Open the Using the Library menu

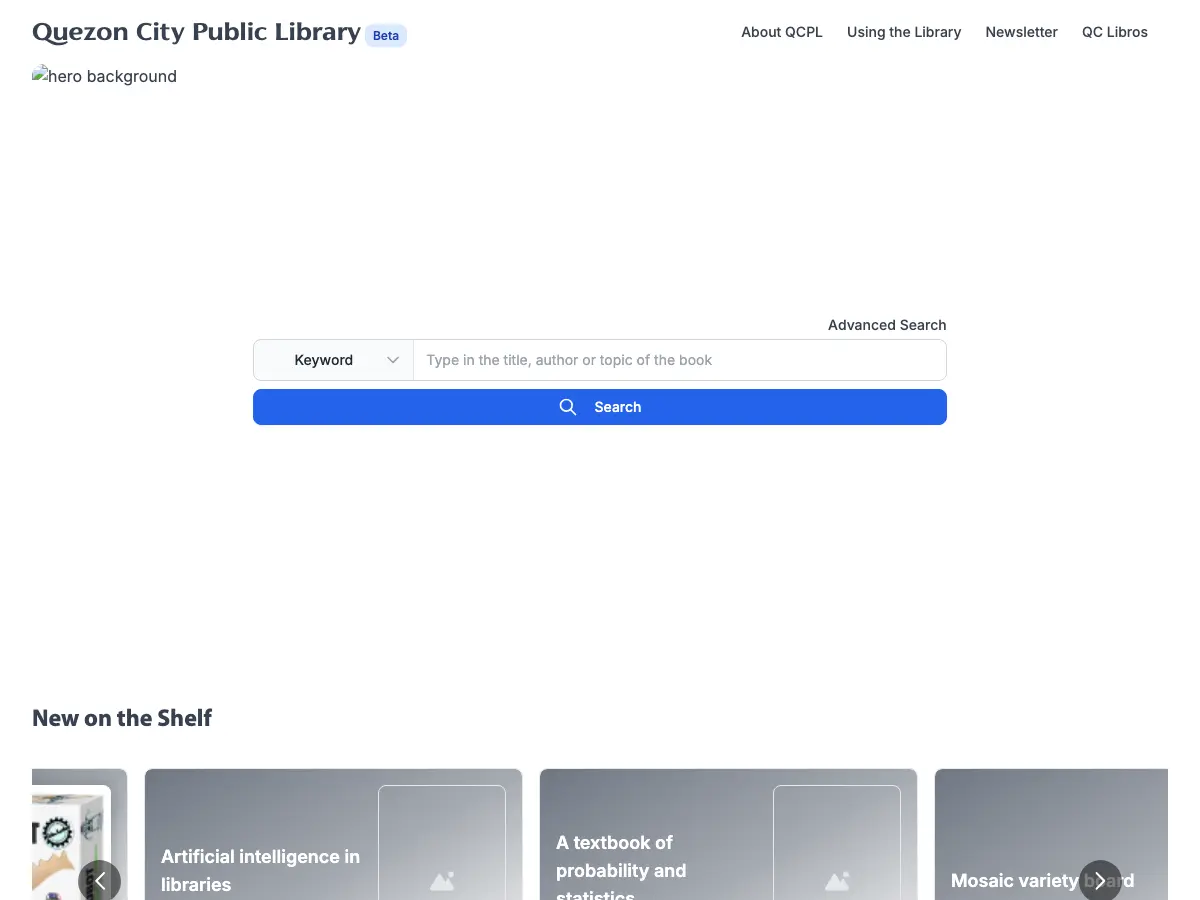[904, 32]
